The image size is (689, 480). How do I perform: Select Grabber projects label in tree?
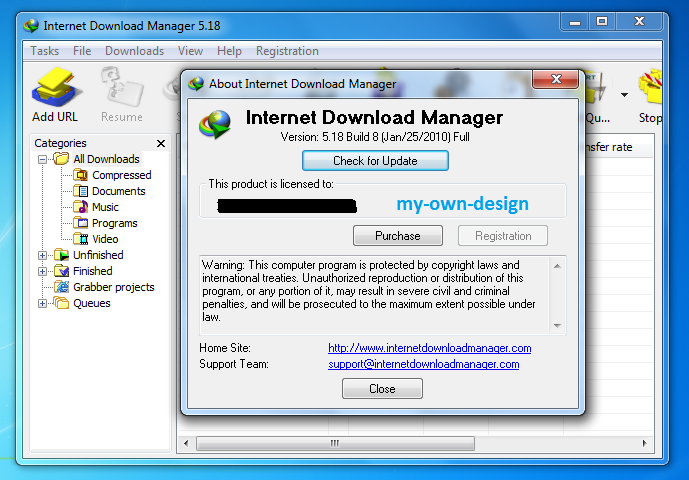114,287
